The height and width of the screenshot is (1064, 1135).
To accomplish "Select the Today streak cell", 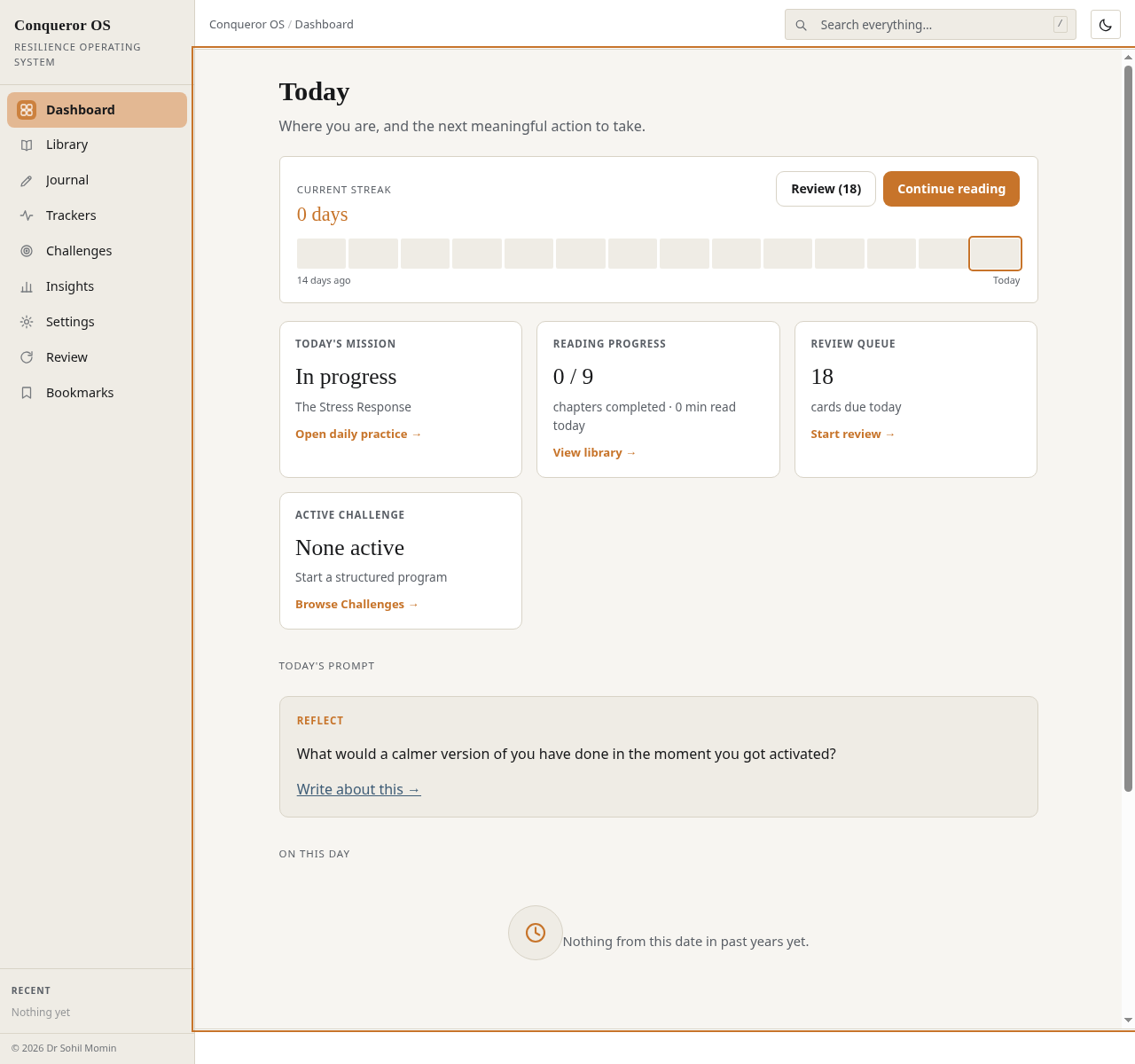I will (995, 254).
